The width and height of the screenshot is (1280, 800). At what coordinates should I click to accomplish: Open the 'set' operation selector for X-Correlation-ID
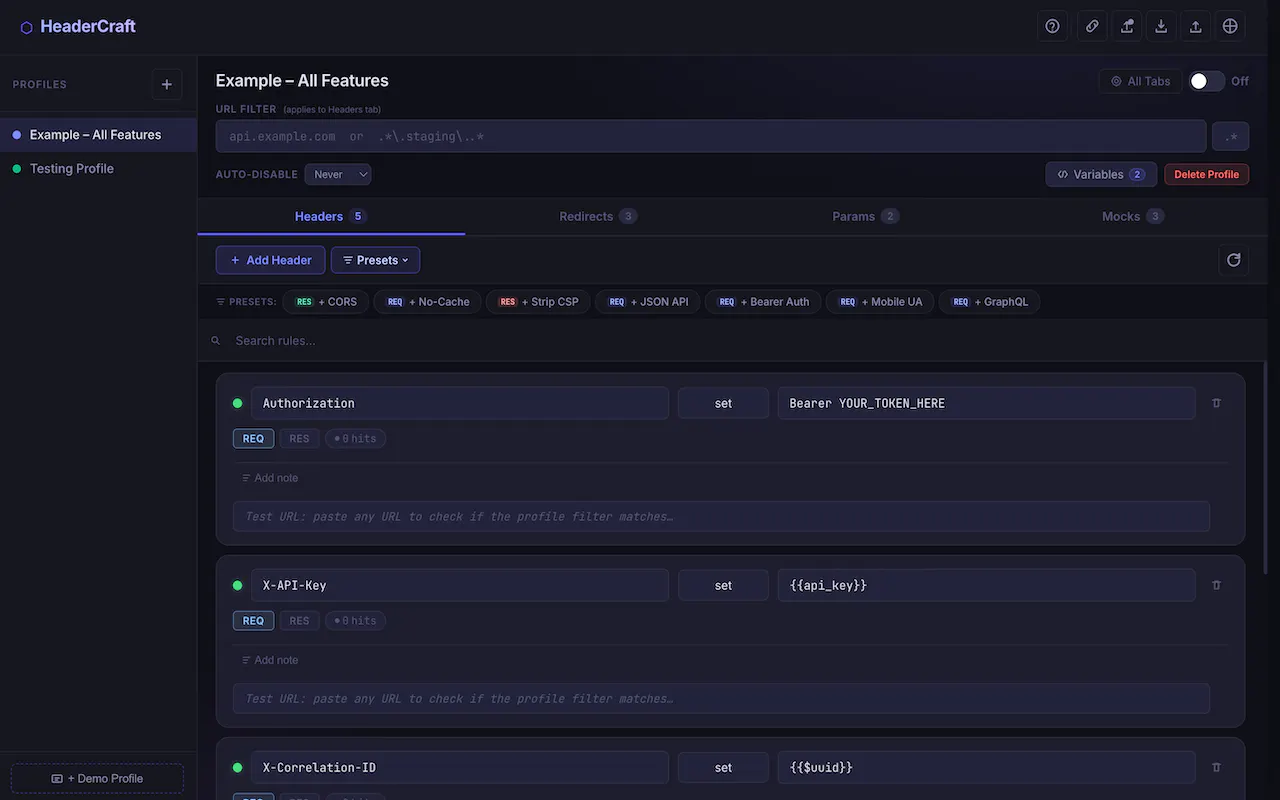click(x=723, y=767)
